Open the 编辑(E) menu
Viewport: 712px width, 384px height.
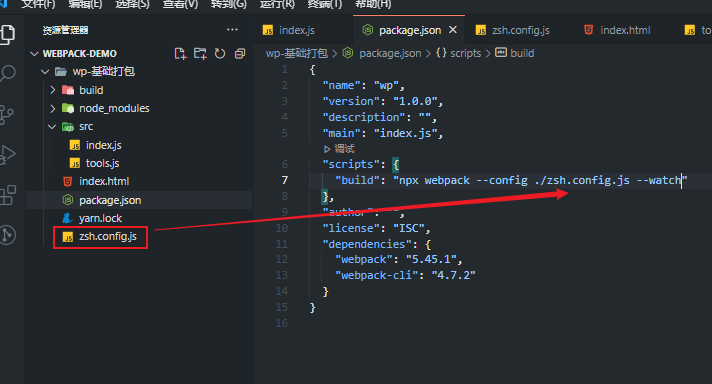[85, 5]
